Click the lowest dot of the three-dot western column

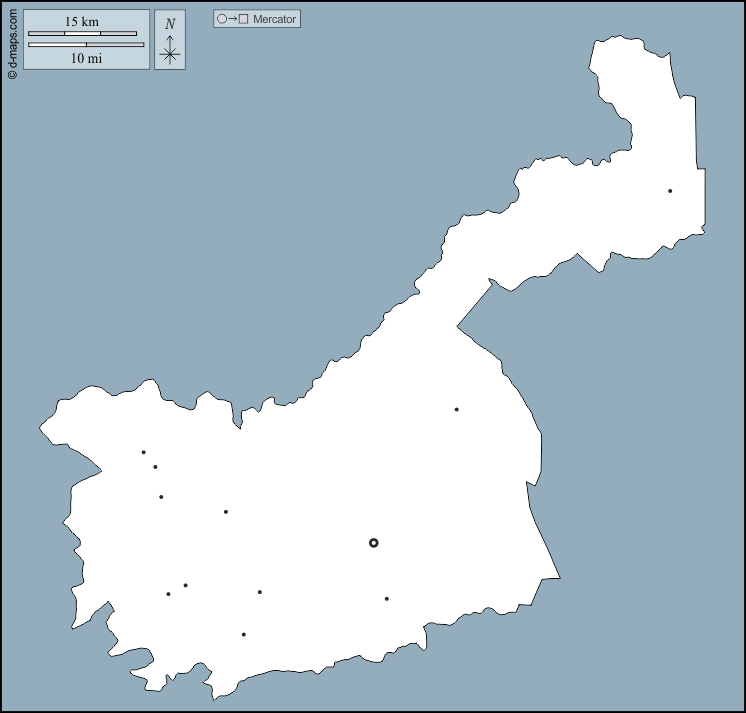(x=161, y=497)
